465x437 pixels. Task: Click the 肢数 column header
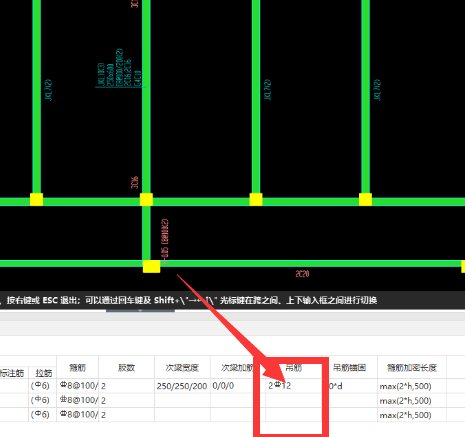point(126,367)
